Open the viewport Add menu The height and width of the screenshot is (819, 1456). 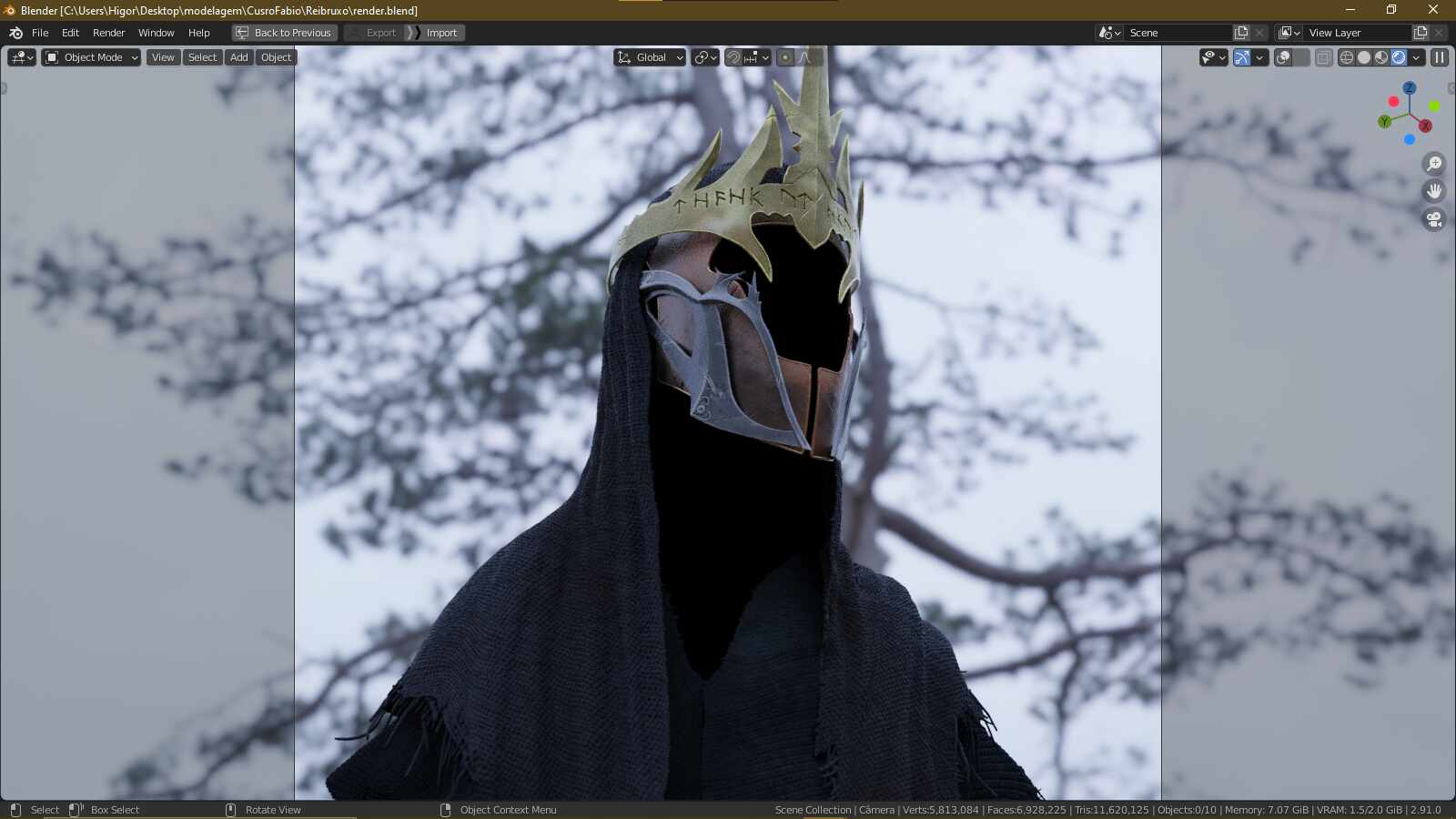239,57
